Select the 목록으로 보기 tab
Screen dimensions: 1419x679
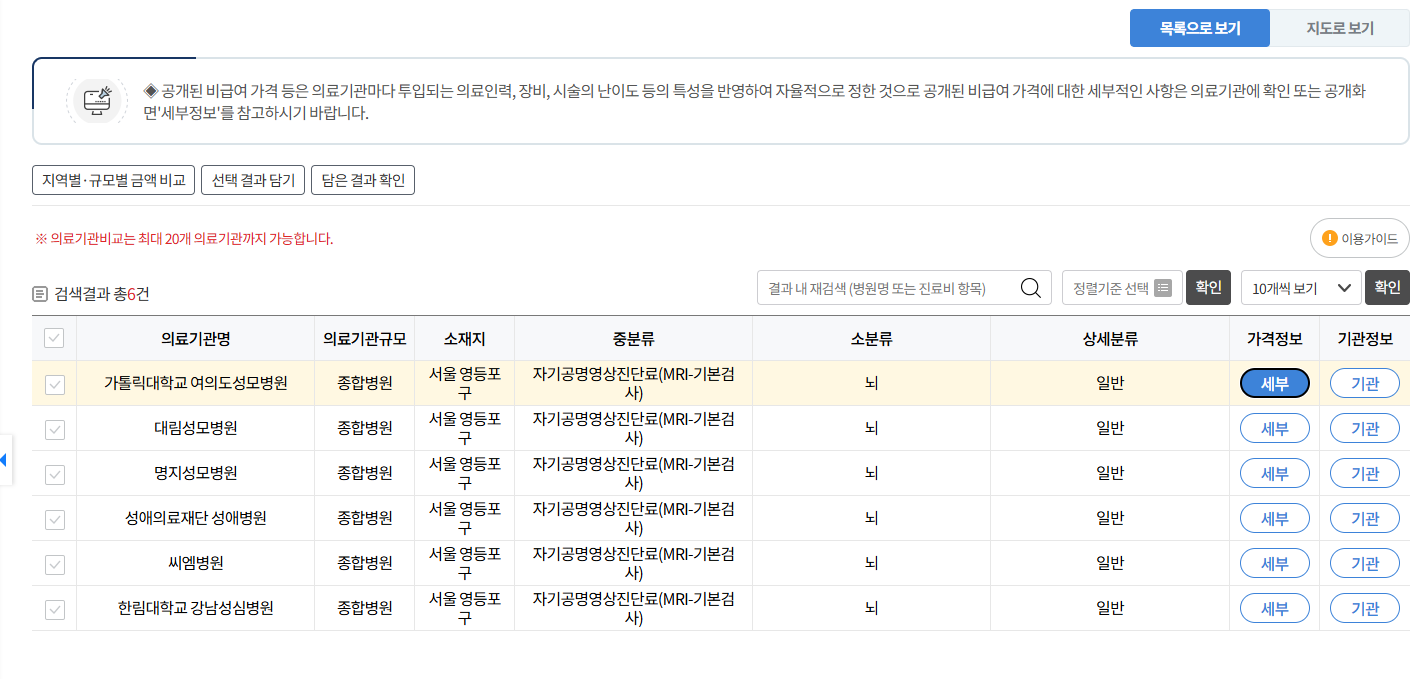click(x=1200, y=28)
